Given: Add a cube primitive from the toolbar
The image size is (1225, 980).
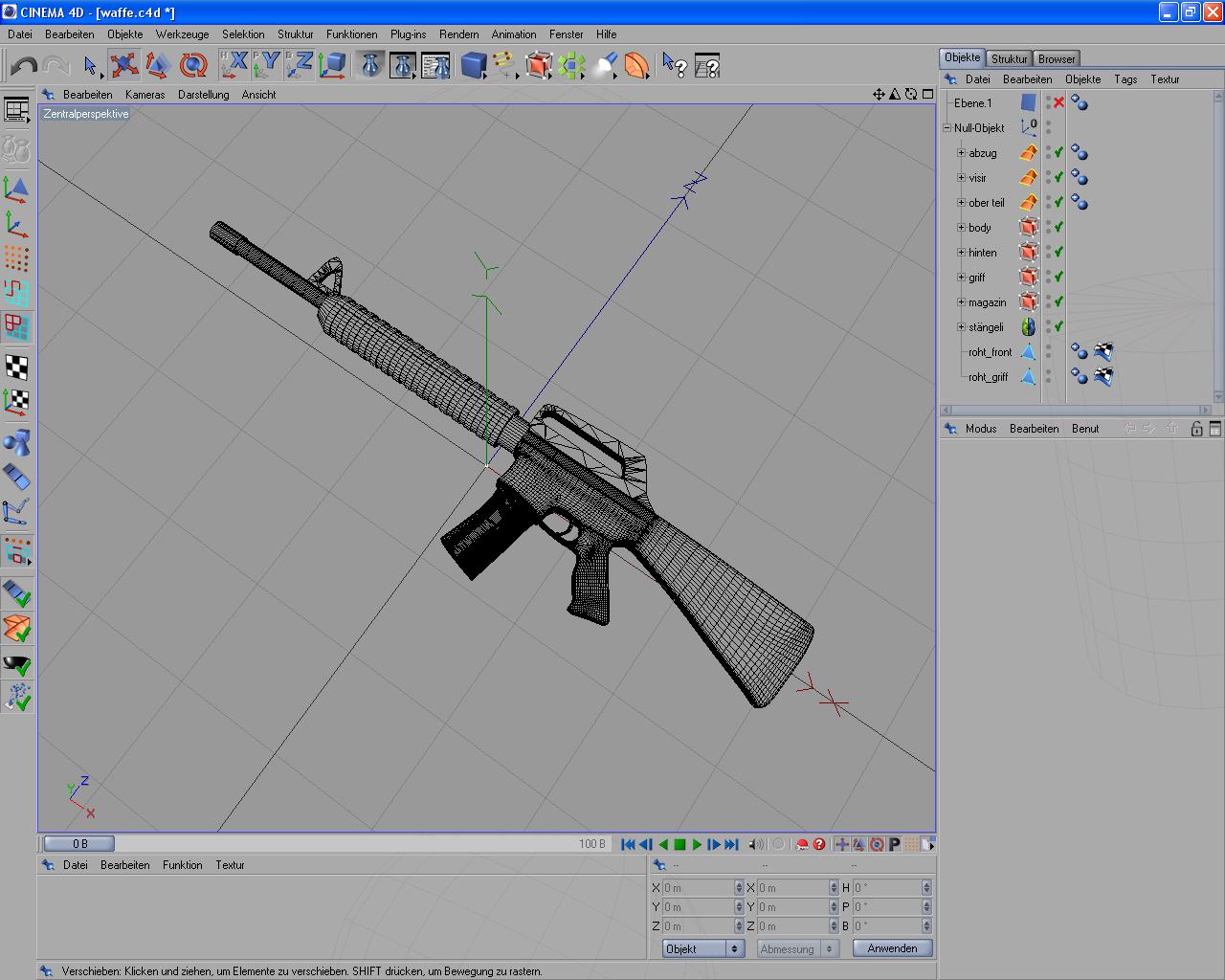Looking at the screenshot, I should point(473,65).
